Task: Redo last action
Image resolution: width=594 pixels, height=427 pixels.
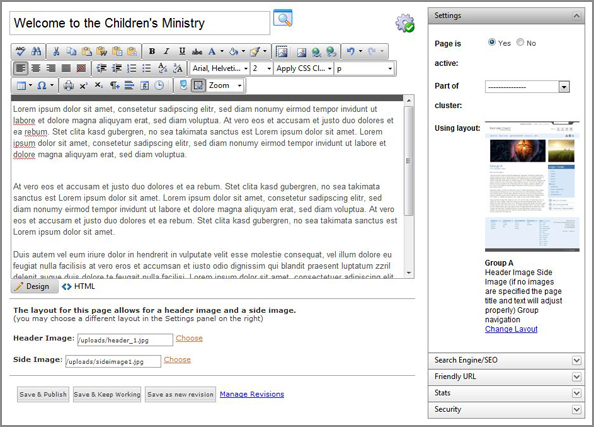Action: (x=372, y=52)
